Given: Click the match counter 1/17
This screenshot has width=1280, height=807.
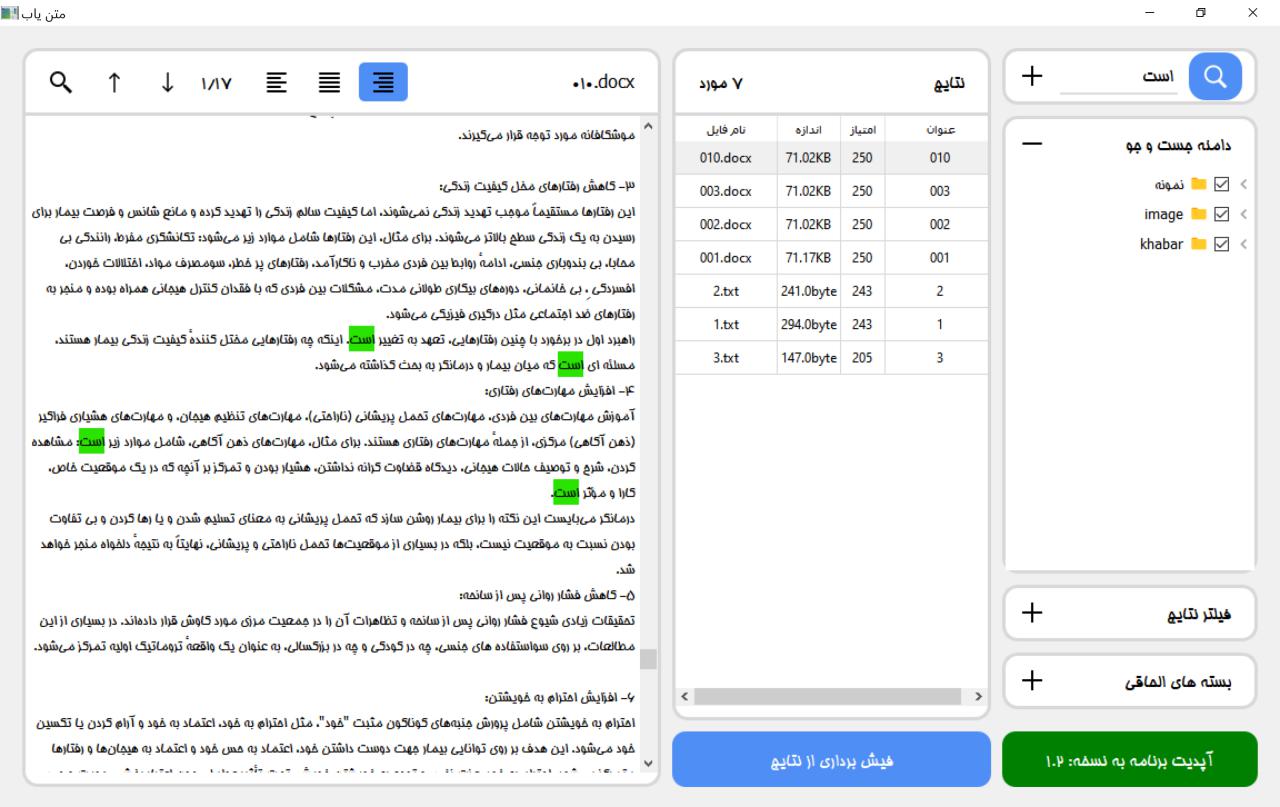Looking at the screenshot, I should [x=216, y=83].
